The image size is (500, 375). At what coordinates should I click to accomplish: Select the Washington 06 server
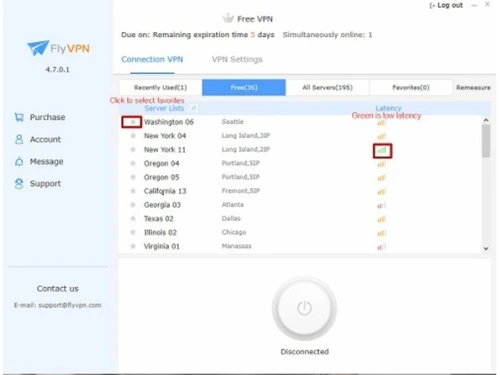(x=169, y=122)
